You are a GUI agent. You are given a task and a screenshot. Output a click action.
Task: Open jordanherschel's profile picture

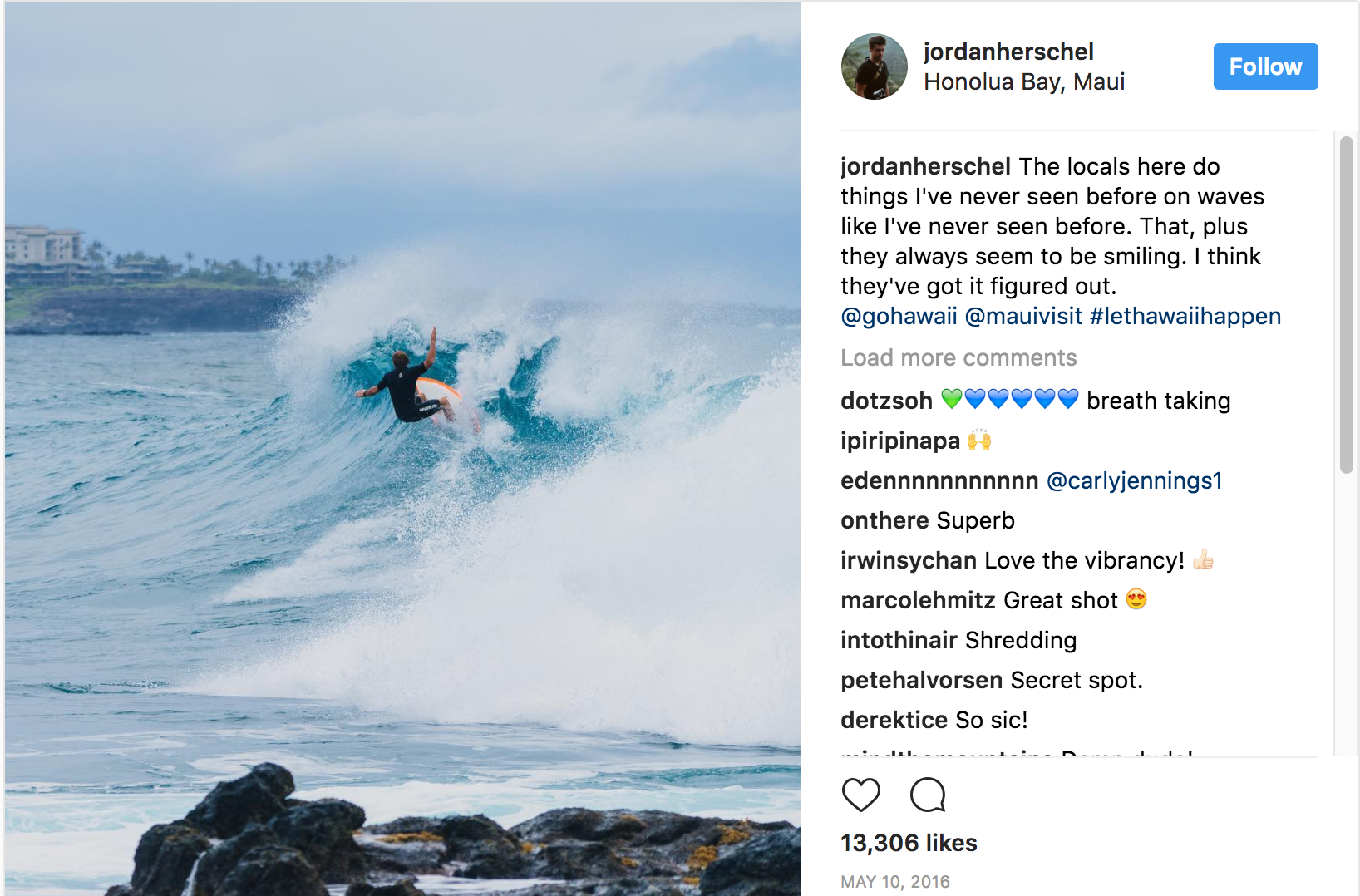[875, 66]
